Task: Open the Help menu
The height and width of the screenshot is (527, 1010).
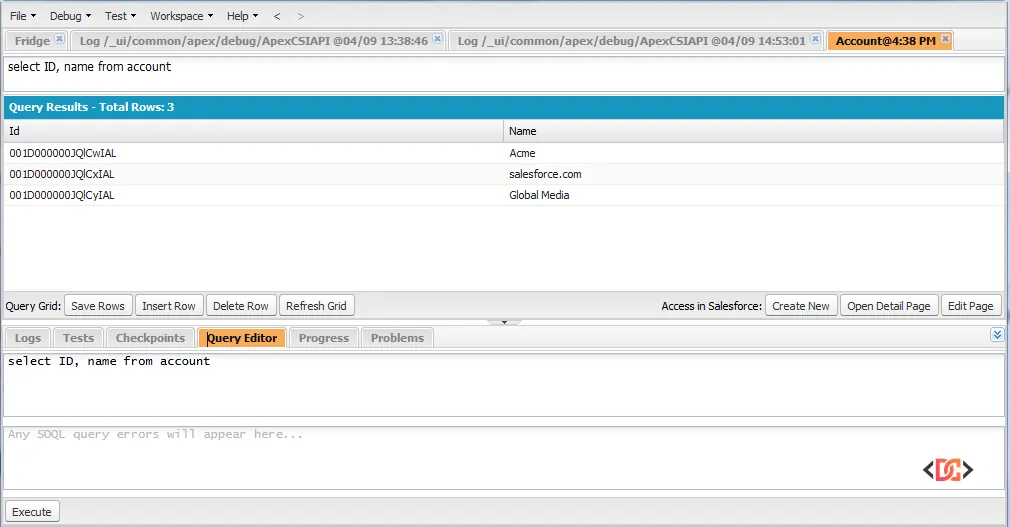Action: click(x=242, y=16)
